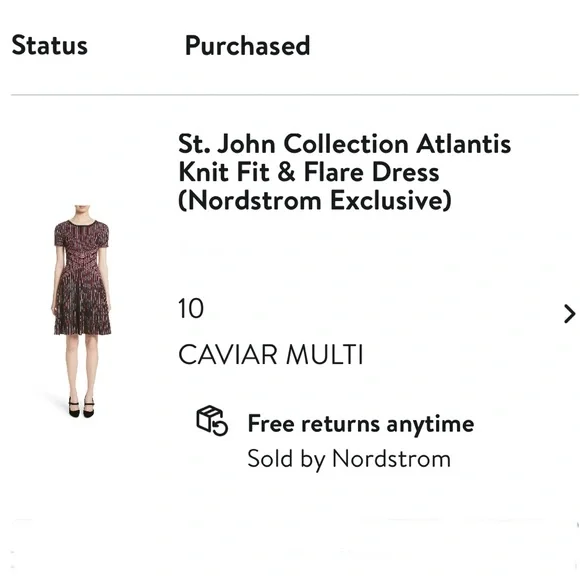Click the CAVIAR MULTI color label
Viewport: 580px width, 580px height.
(x=271, y=354)
